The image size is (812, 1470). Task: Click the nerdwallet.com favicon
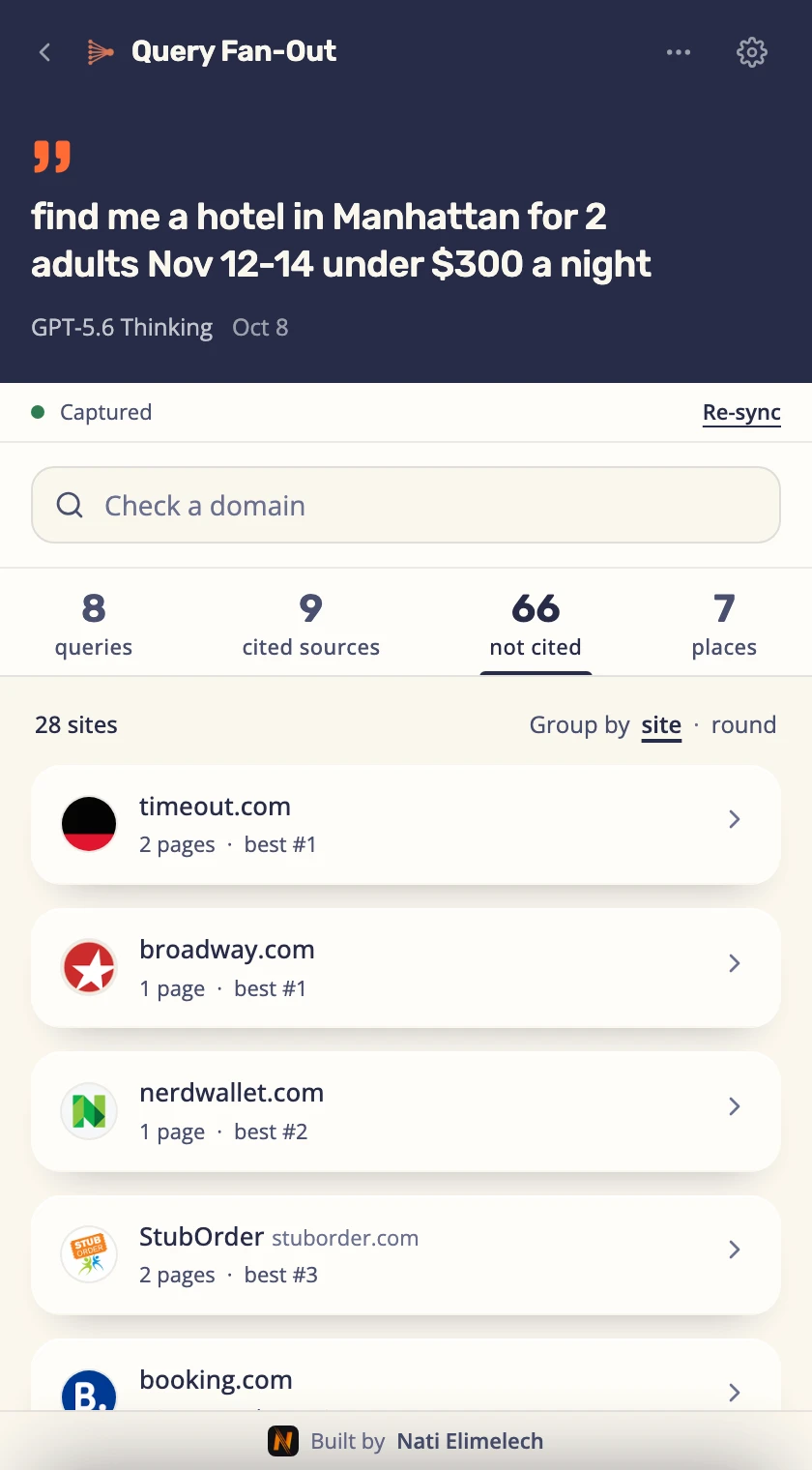pos(89,1110)
